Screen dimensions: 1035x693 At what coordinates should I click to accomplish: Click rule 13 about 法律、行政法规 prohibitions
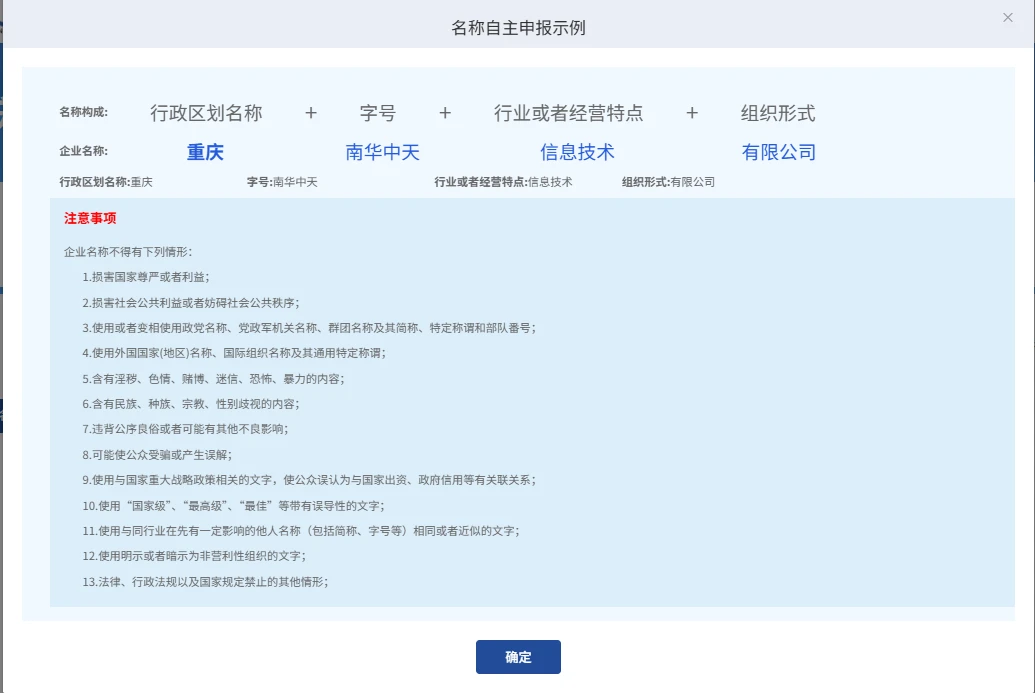[x=206, y=581]
